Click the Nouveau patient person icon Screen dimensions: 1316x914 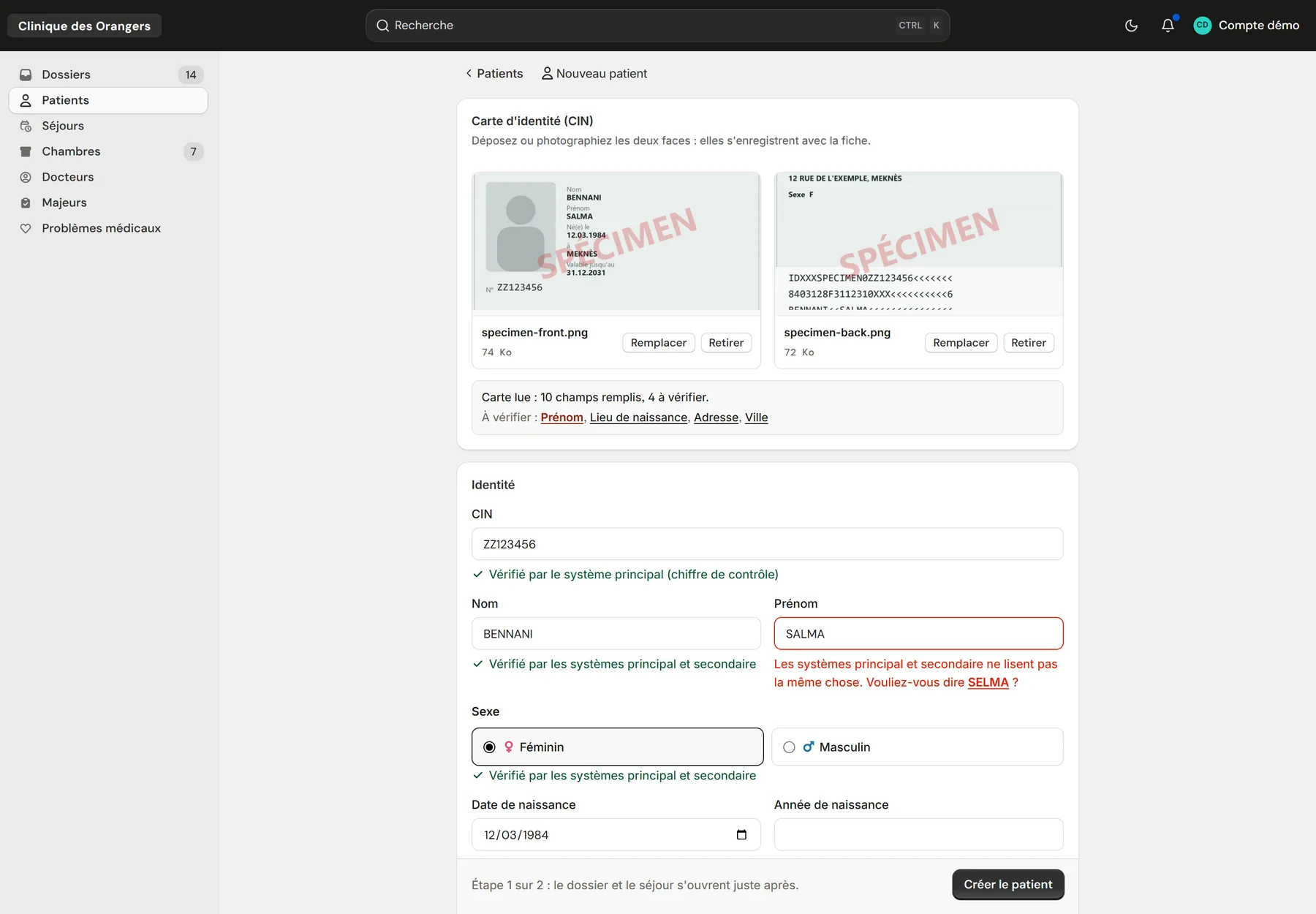click(547, 73)
